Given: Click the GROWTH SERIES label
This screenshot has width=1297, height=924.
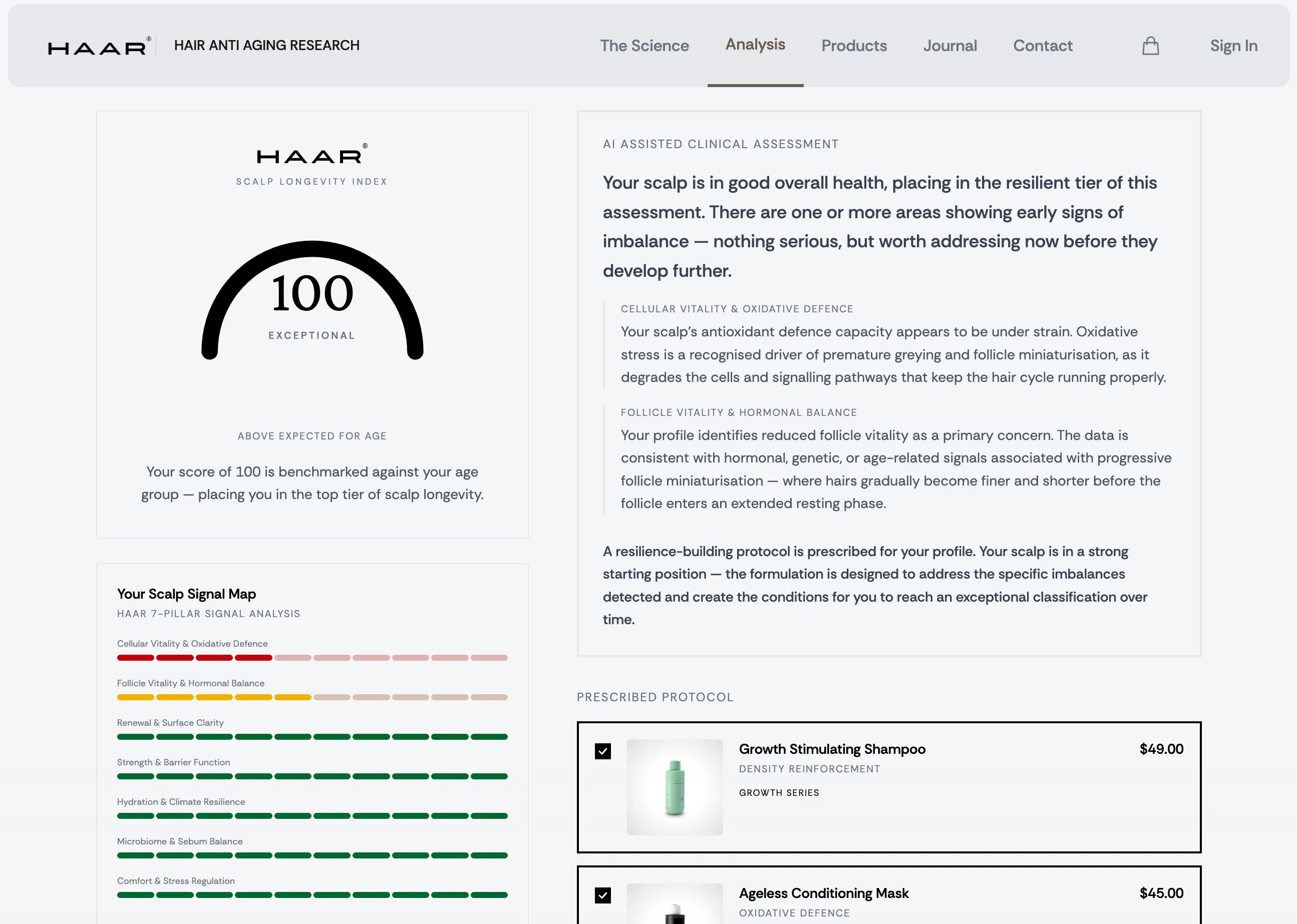Looking at the screenshot, I should click(779, 792).
